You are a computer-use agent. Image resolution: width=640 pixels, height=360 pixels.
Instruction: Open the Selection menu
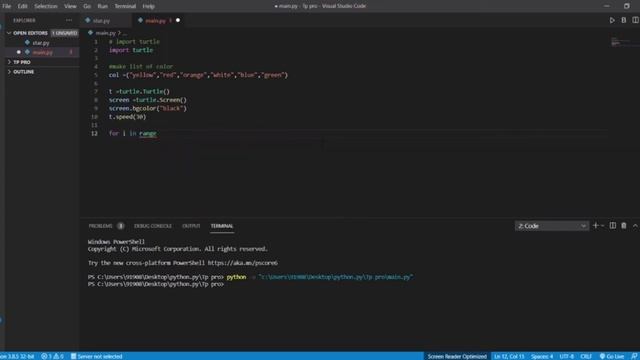click(x=46, y=6)
